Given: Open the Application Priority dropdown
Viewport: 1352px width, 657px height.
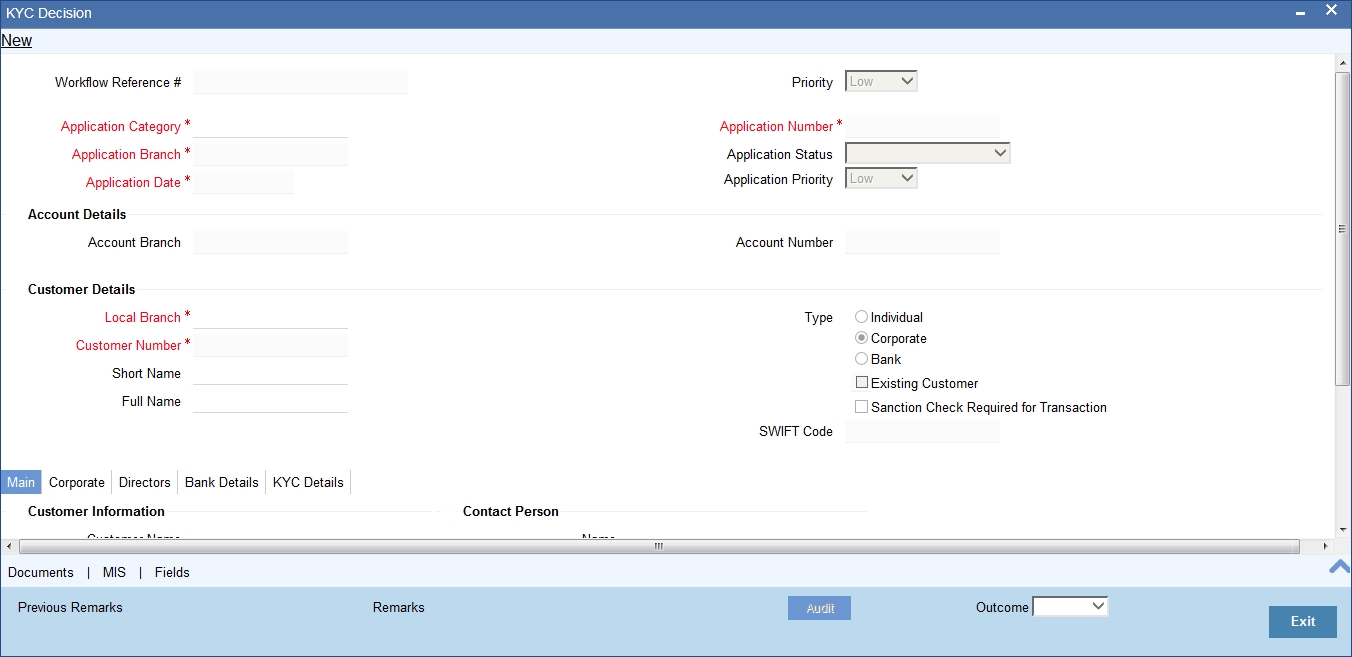Looking at the screenshot, I should pyautogui.click(x=881, y=179).
